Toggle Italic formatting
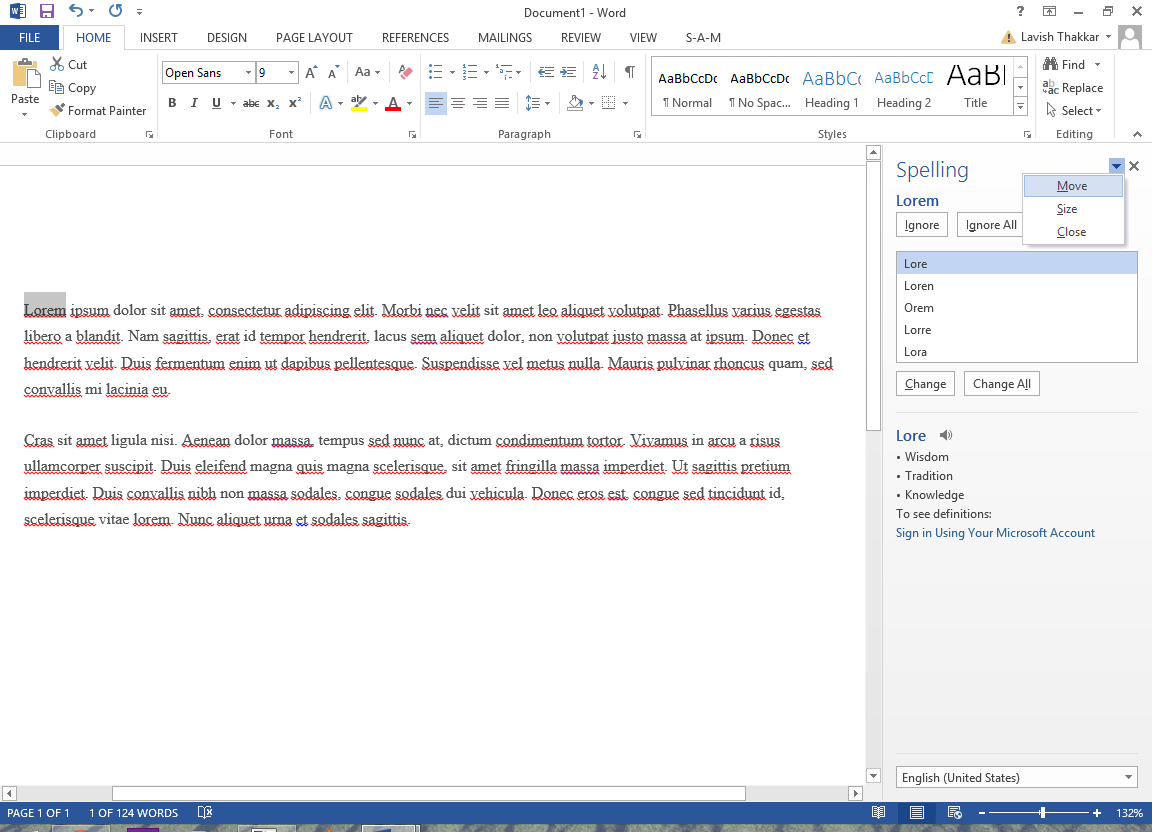1152x832 pixels. click(x=193, y=103)
